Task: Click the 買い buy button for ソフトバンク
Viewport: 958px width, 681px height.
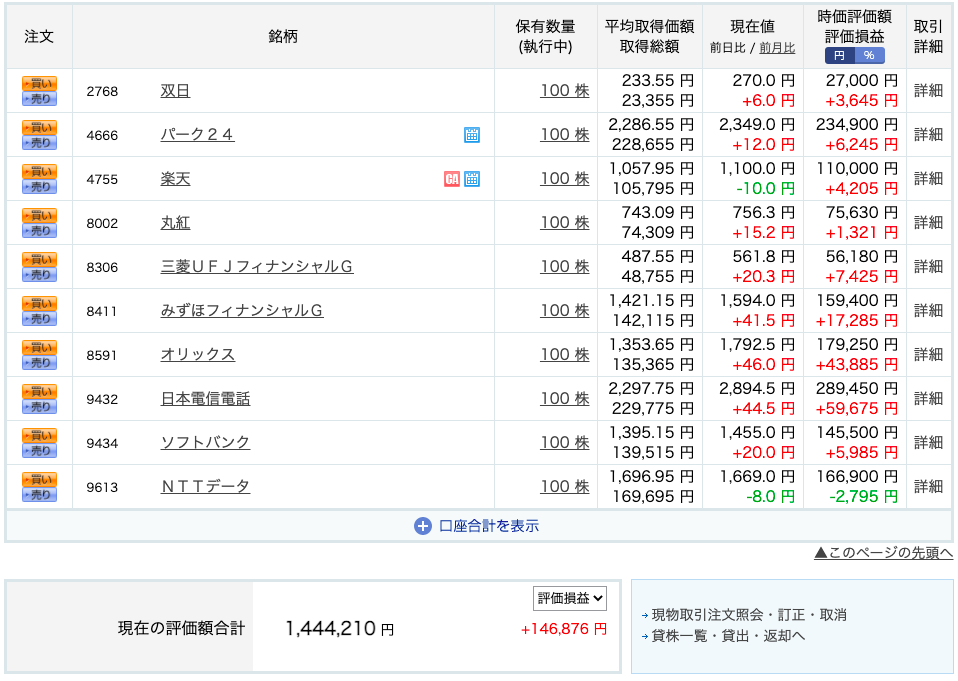Action: 39,435
